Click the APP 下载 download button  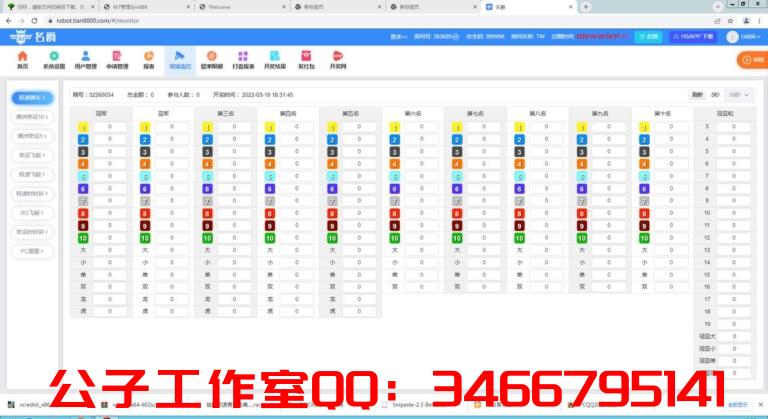click(x=693, y=37)
